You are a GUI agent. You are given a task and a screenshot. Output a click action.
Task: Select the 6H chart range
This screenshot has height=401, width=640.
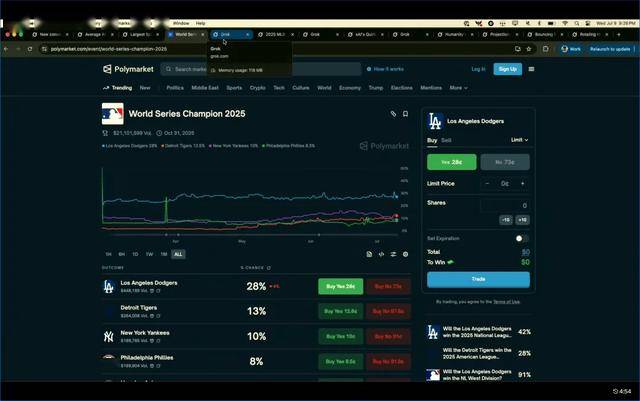(x=122, y=254)
